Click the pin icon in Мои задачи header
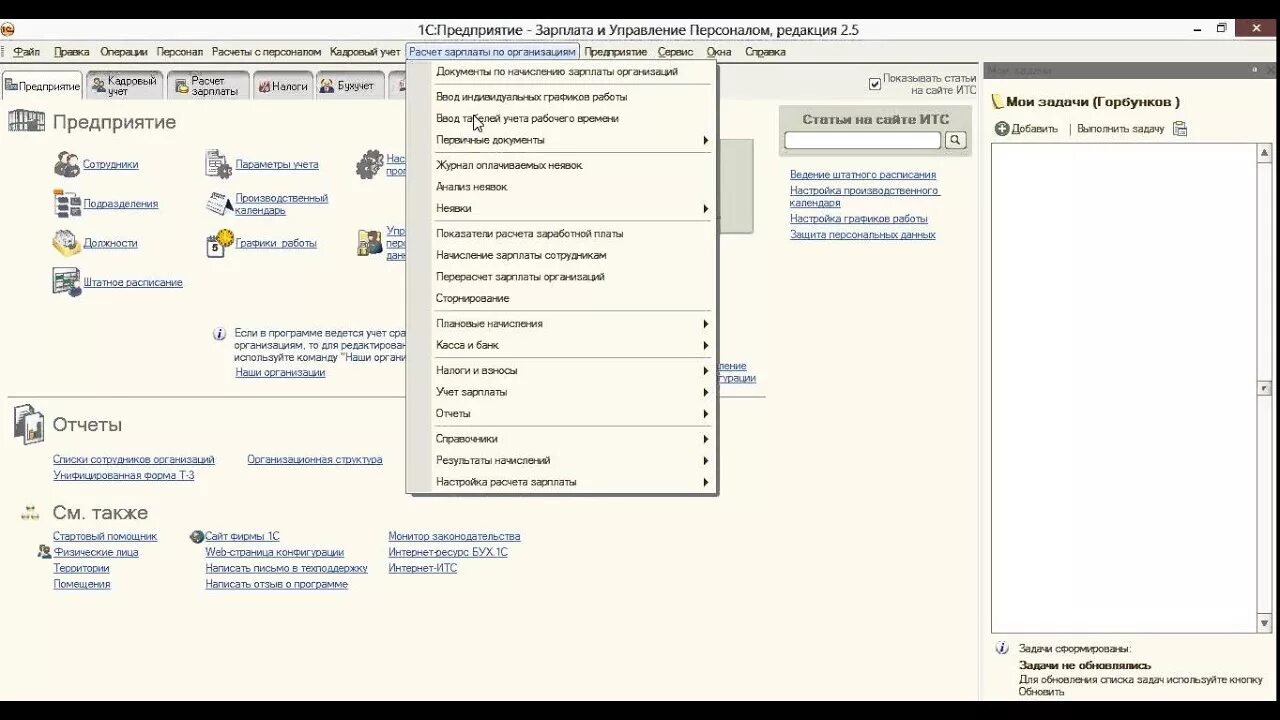The height and width of the screenshot is (720, 1280). [x=1254, y=70]
